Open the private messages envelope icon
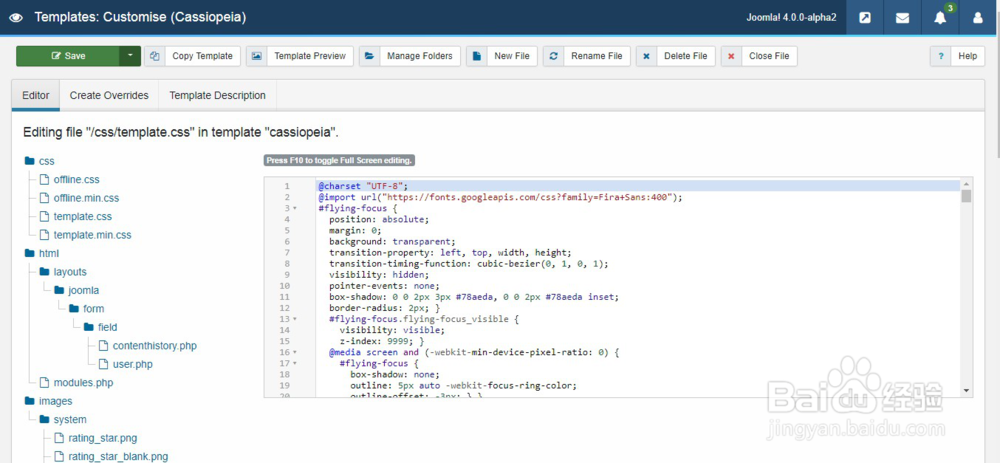This screenshot has width=1000, height=463. [902, 18]
